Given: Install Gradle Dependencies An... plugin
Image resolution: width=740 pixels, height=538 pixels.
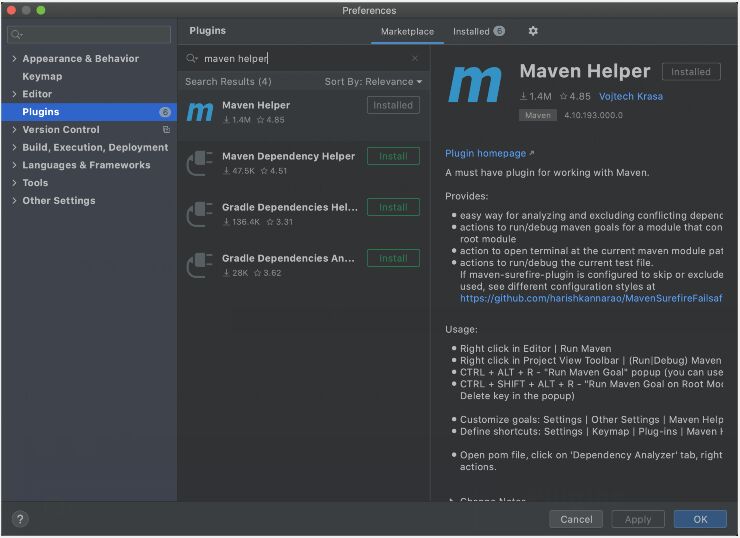Looking at the screenshot, I should point(393,258).
